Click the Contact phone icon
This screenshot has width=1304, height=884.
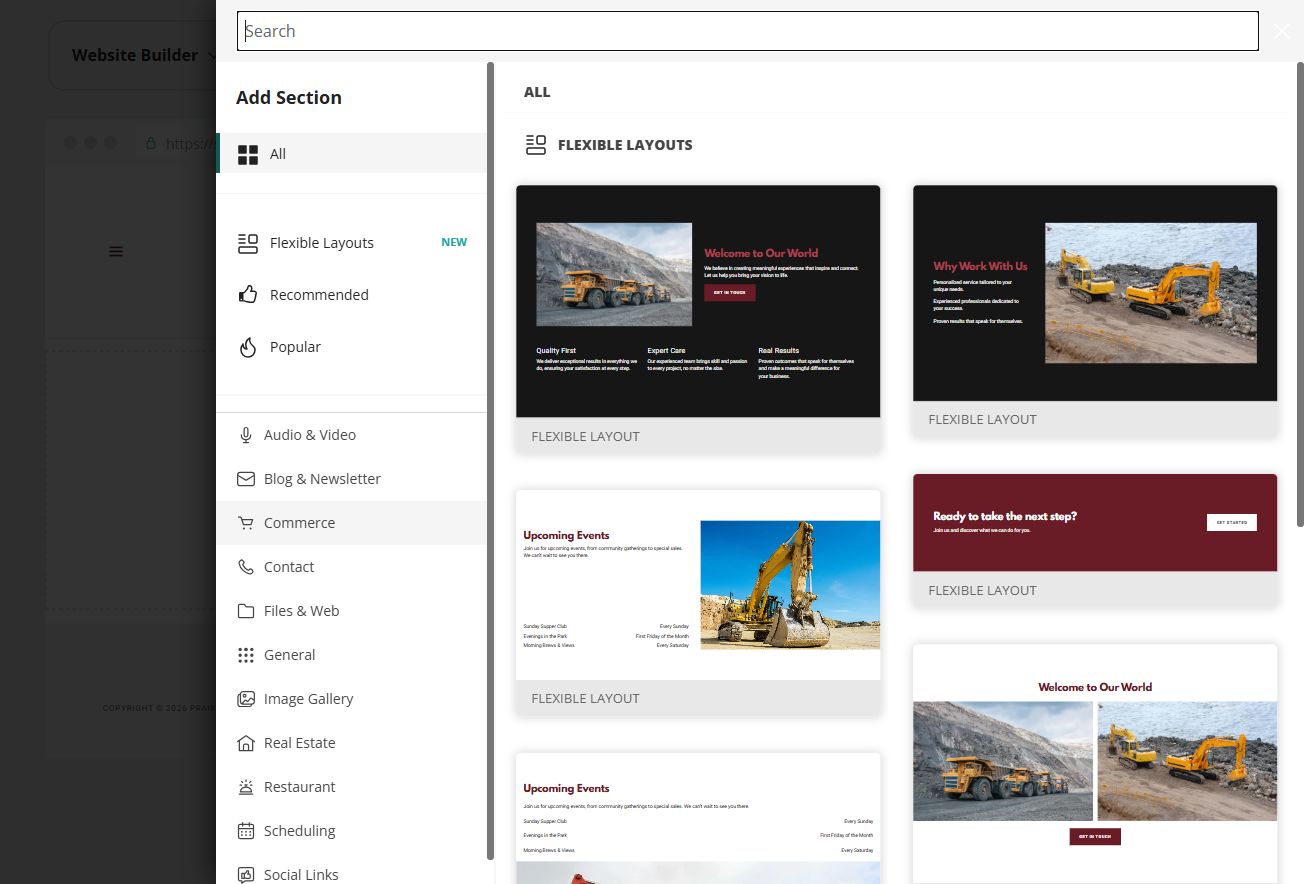point(246,567)
